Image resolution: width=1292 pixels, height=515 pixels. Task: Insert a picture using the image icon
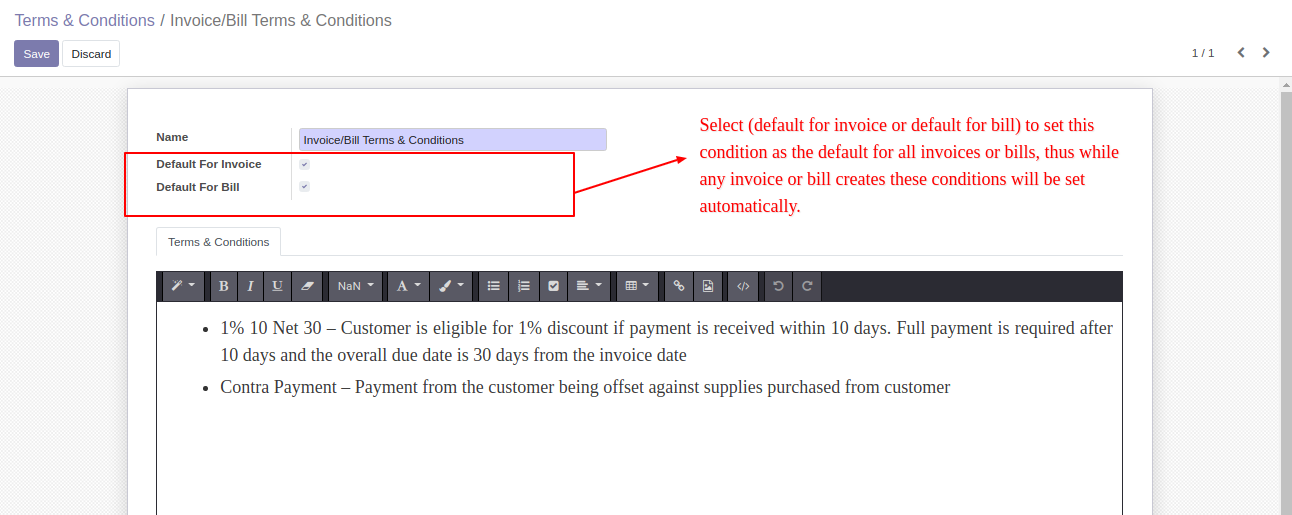pyautogui.click(x=708, y=286)
